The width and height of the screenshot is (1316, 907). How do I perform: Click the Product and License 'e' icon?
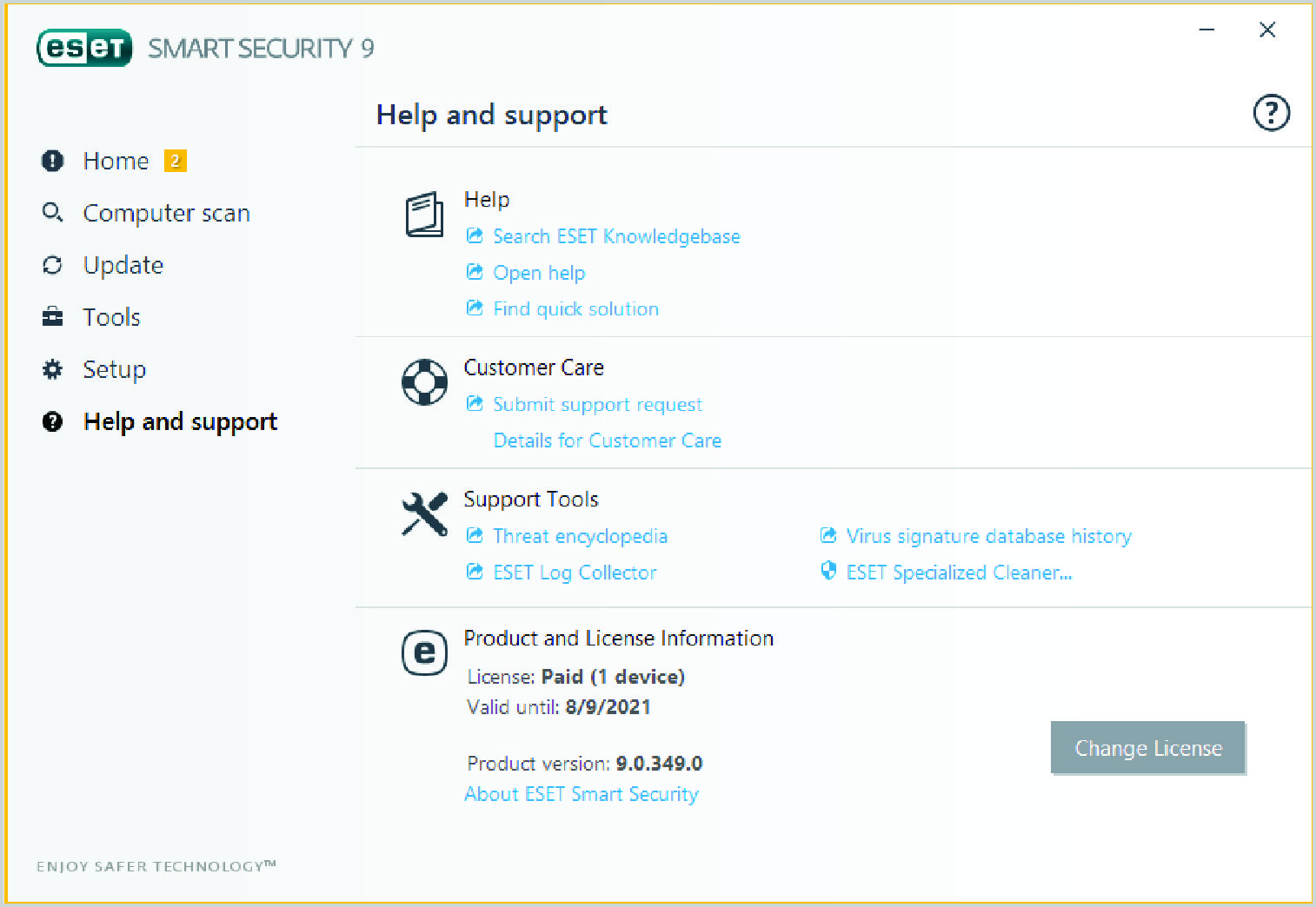pos(424,652)
